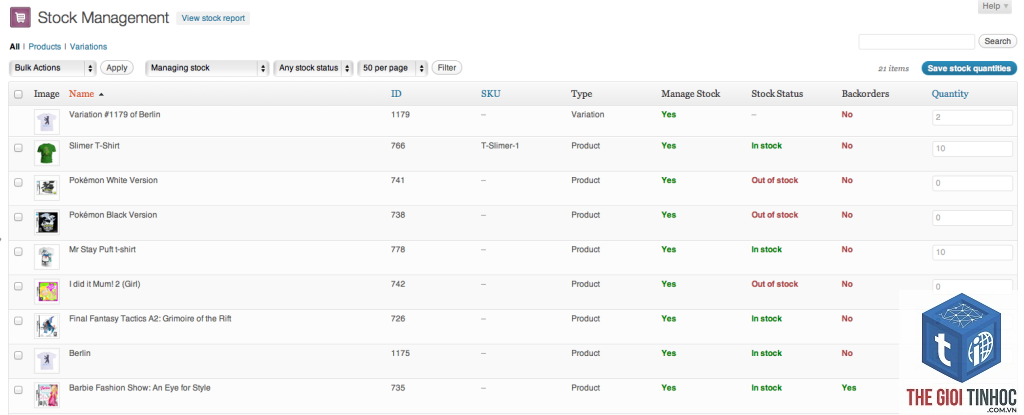Click the ascending sort arrow beside Name
This screenshot has height=415, width=1024.
101,94
